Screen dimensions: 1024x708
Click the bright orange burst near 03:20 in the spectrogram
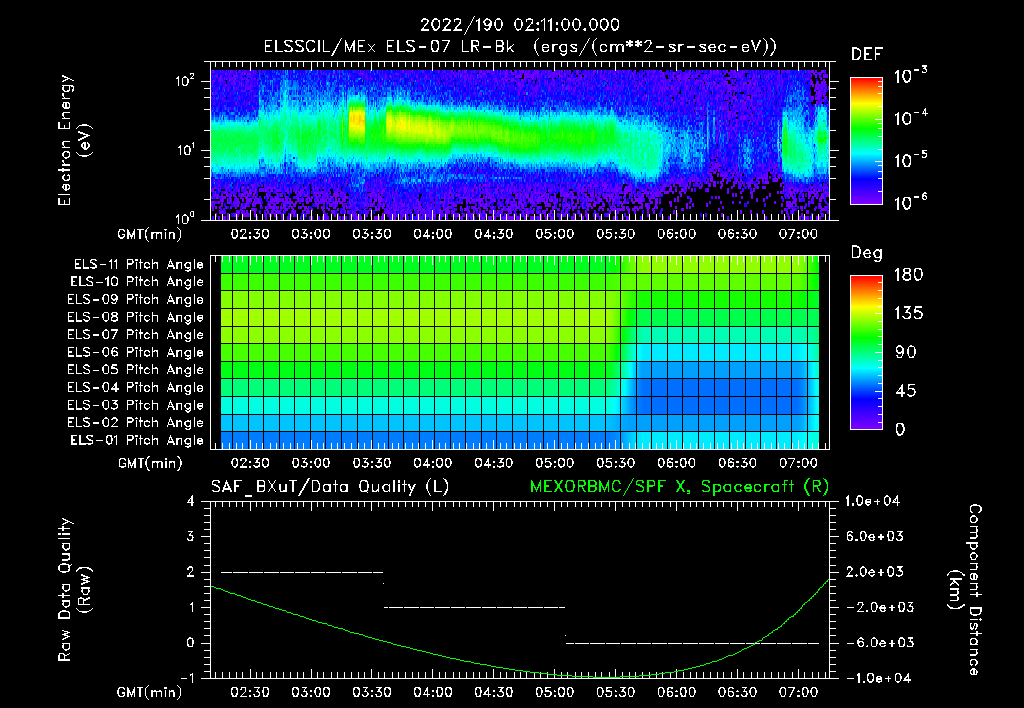pyautogui.click(x=357, y=120)
